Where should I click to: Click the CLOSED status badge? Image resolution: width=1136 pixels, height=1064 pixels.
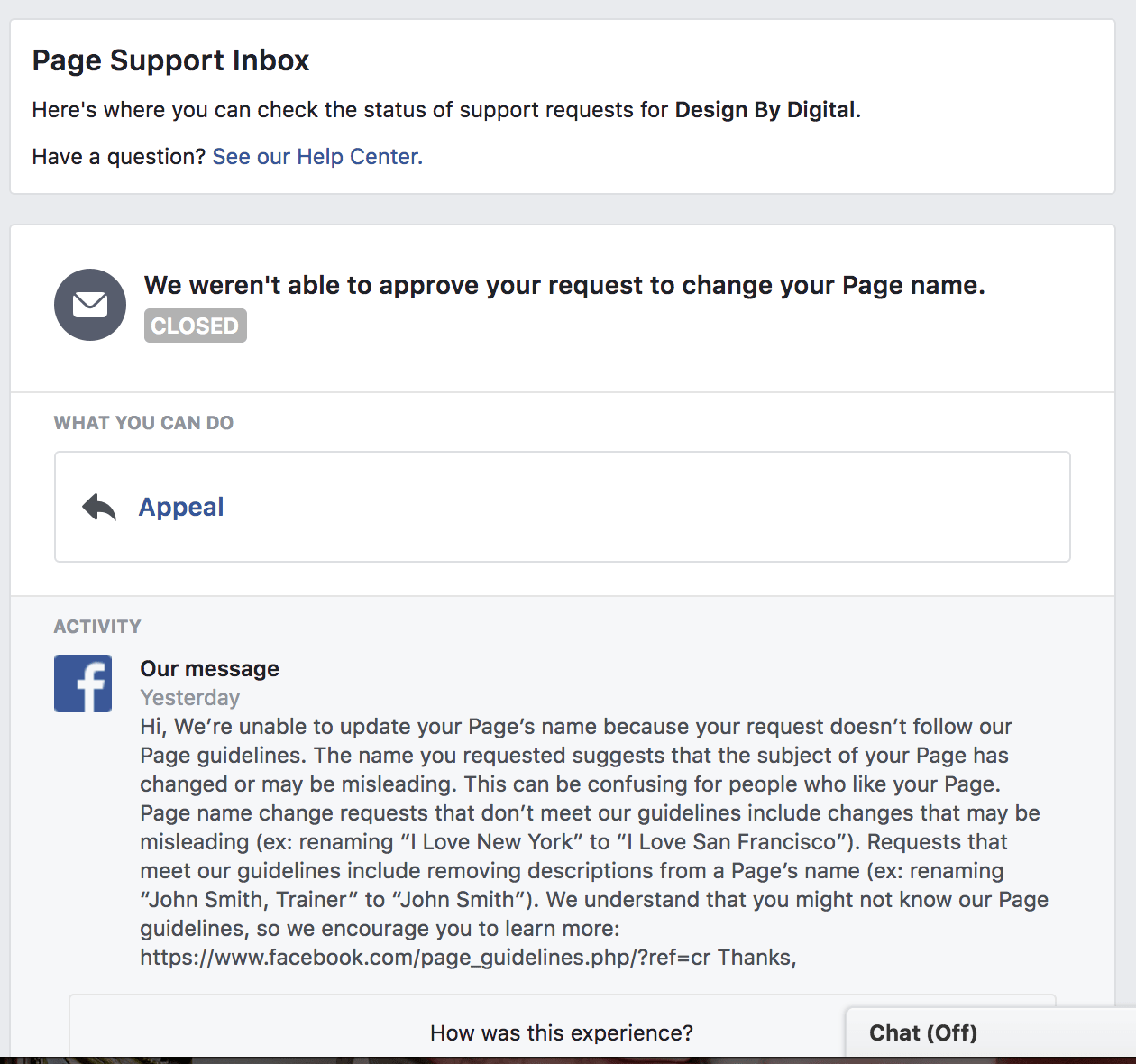pyautogui.click(x=195, y=326)
